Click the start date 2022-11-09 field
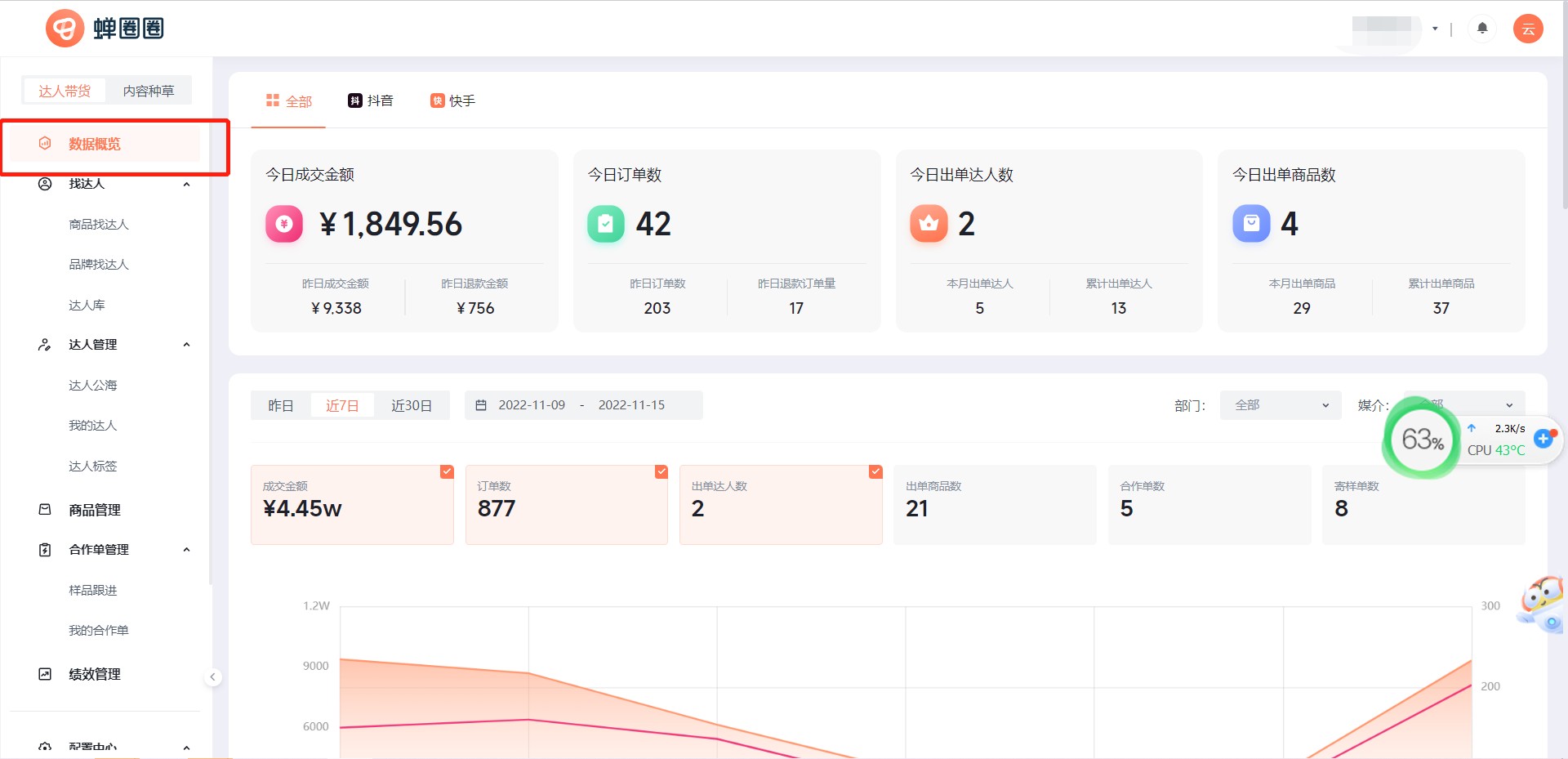This screenshot has width=1568, height=759. 532,405
